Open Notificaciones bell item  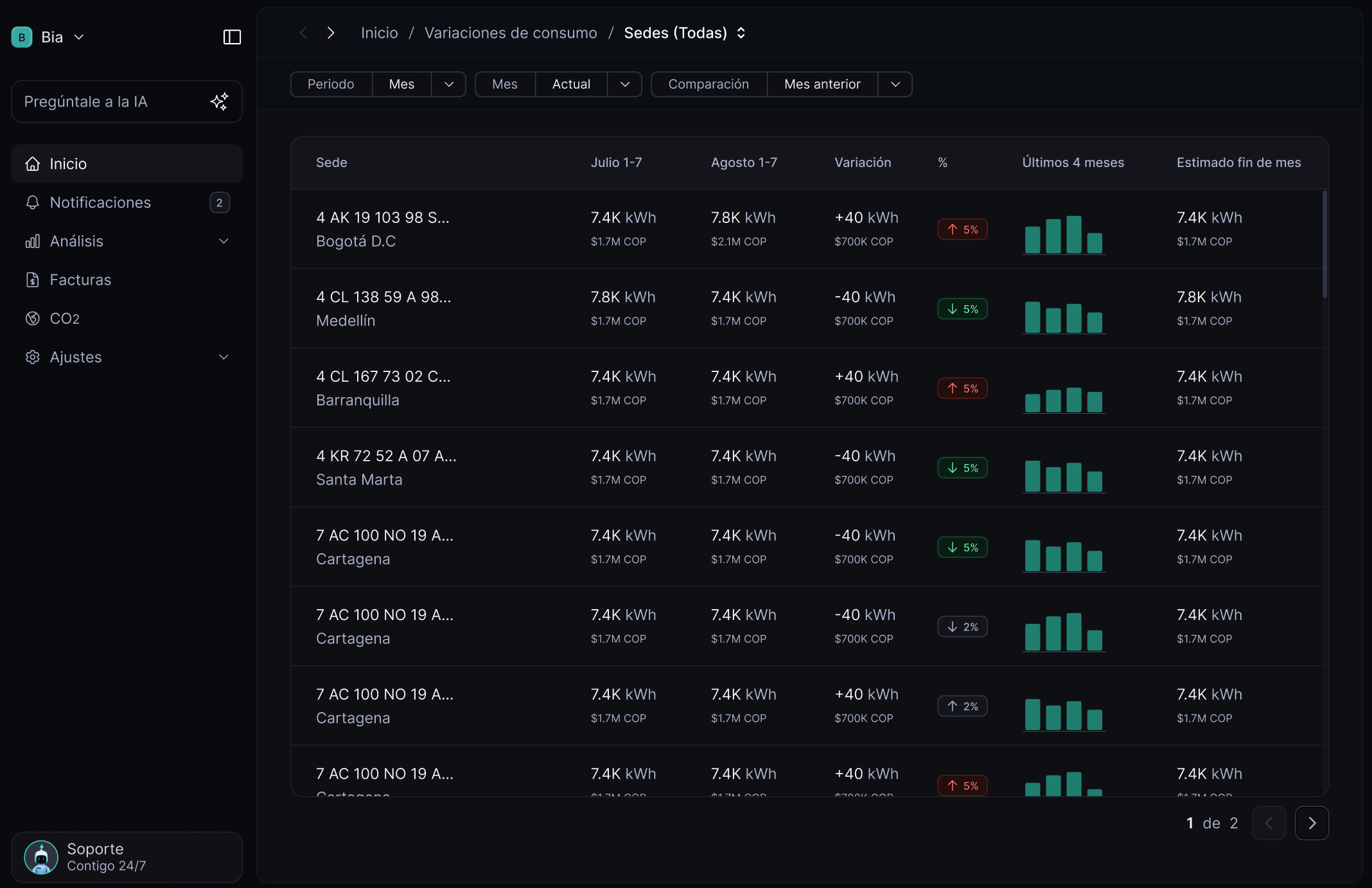point(101,202)
